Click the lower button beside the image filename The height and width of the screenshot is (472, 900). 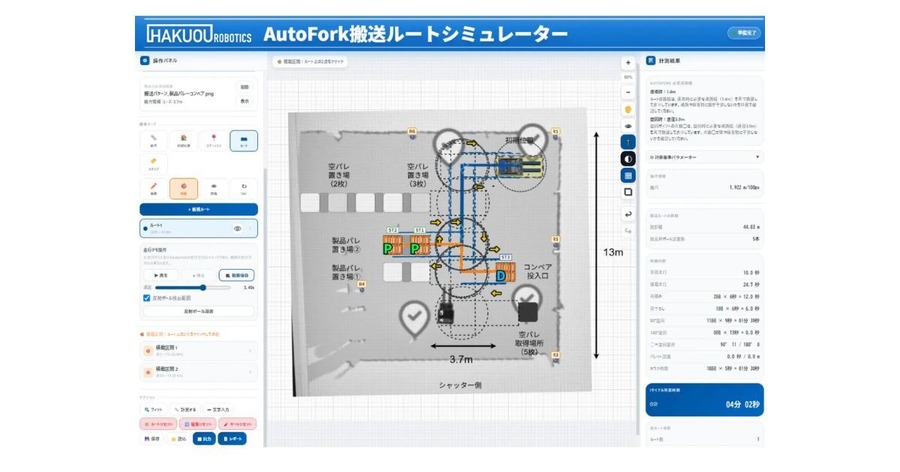click(x=245, y=101)
